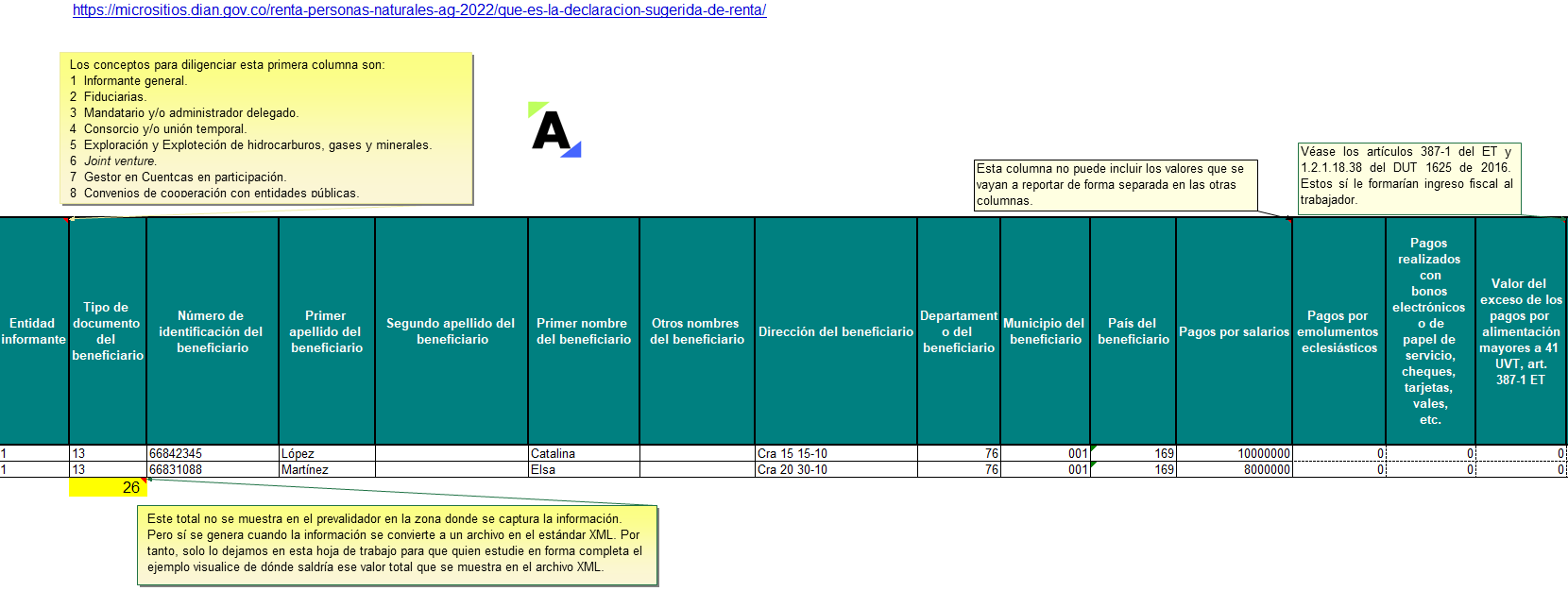Image resolution: width=1568 pixels, height=591 pixels.
Task: Select emolumentos eclesiásticos 0 in Martínez row
Action: [1338, 469]
